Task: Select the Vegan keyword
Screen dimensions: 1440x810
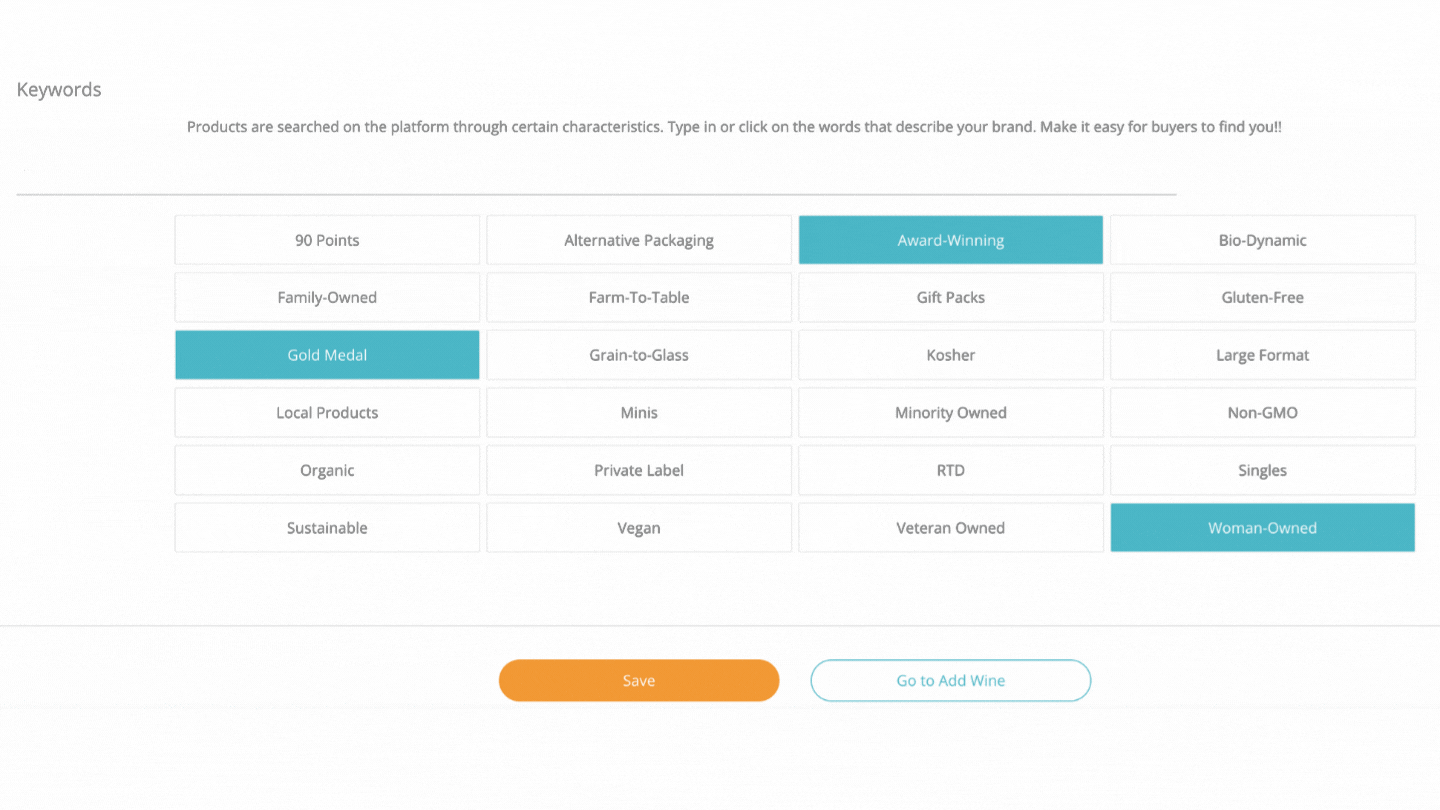Action: coord(639,527)
